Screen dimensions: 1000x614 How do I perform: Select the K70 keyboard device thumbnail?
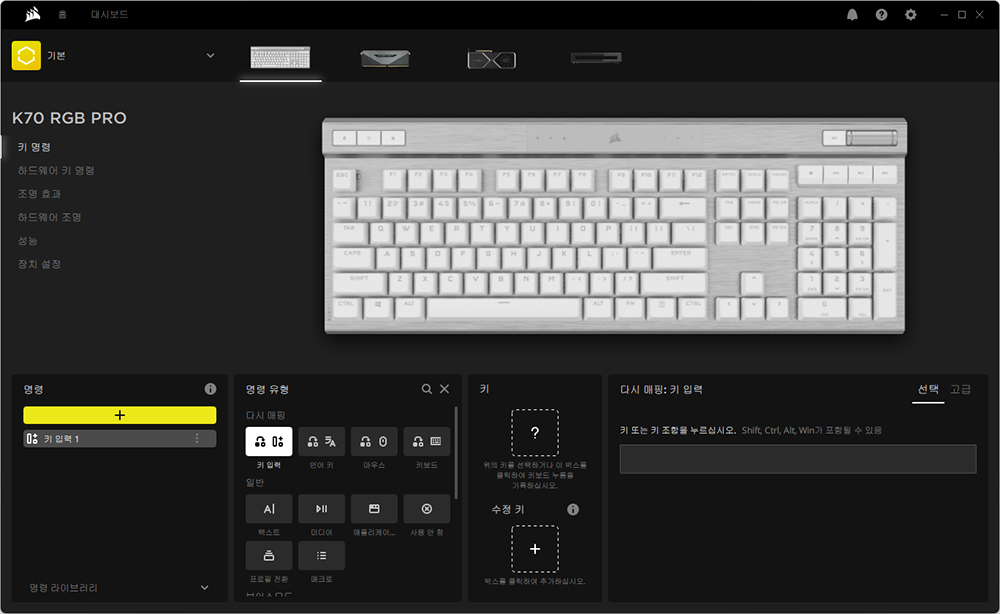tap(280, 57)
